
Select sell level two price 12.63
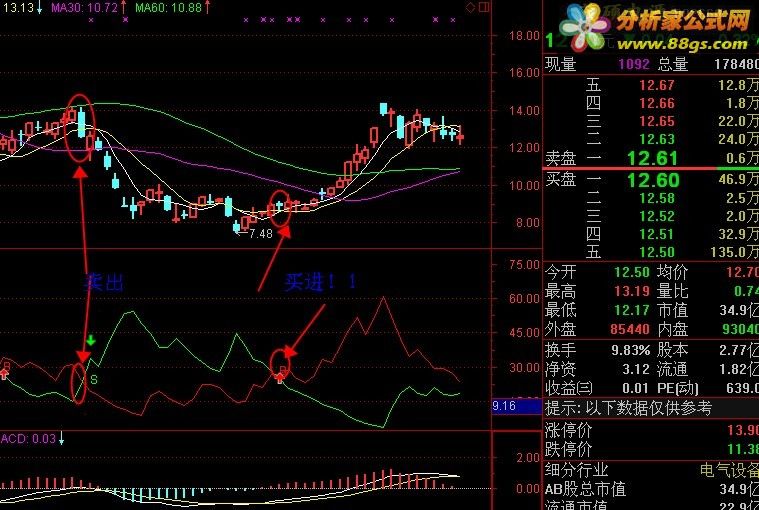point(656,139)
